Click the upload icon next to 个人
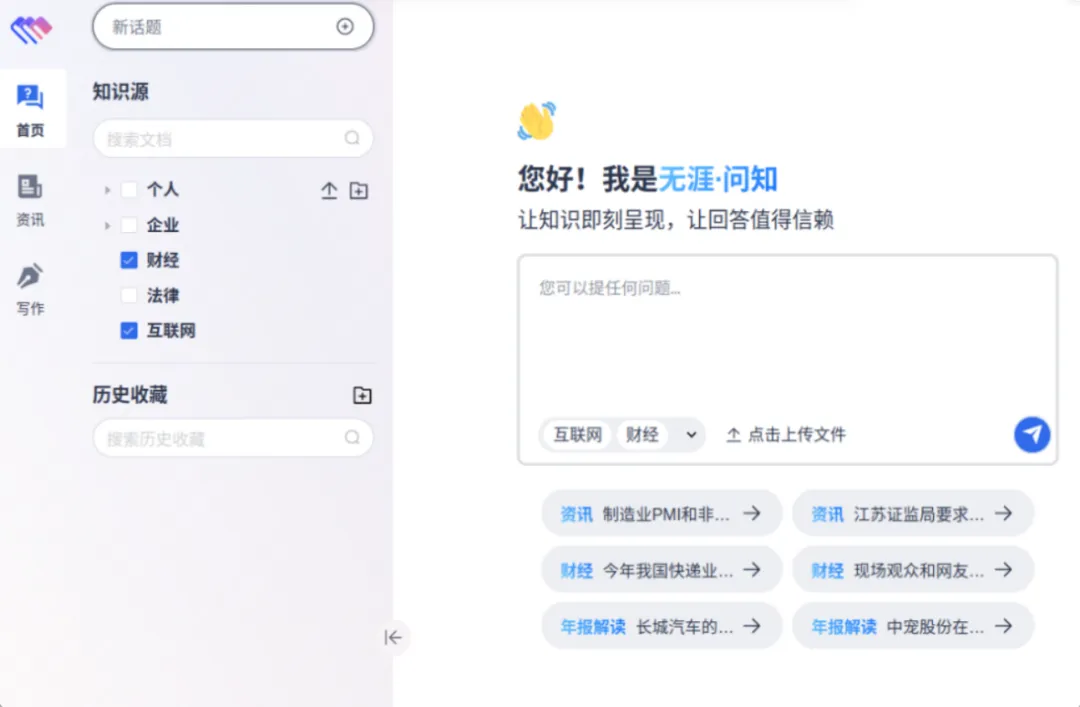 [329, 190]
